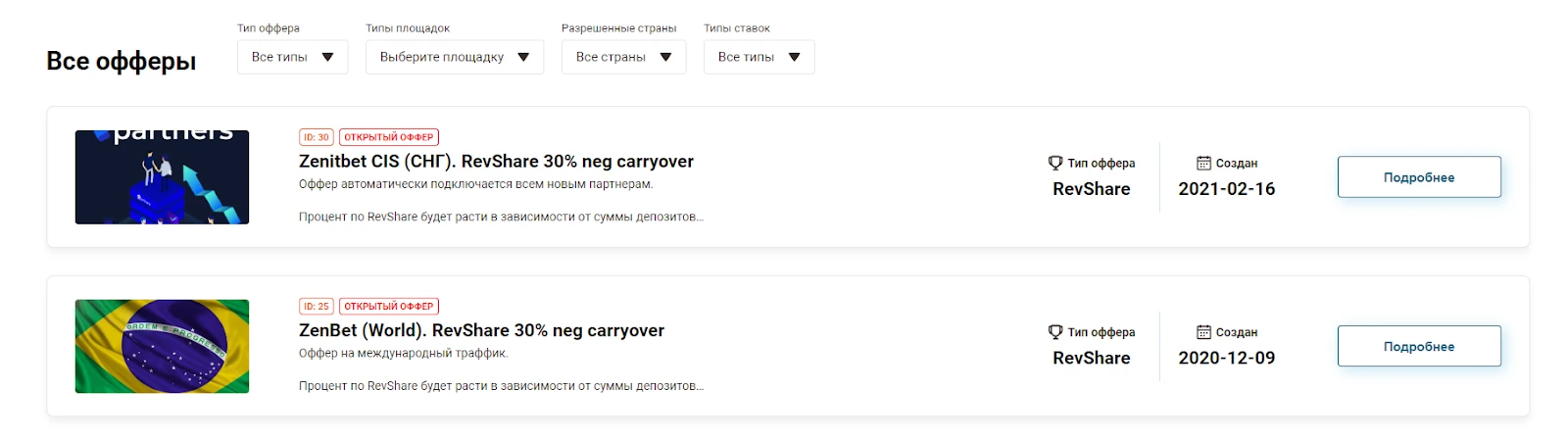Screen dimensions: 1568x440
Task: Click 'Оффер автоматически подключается всем новым партнерам.' text
Action: 475,184
